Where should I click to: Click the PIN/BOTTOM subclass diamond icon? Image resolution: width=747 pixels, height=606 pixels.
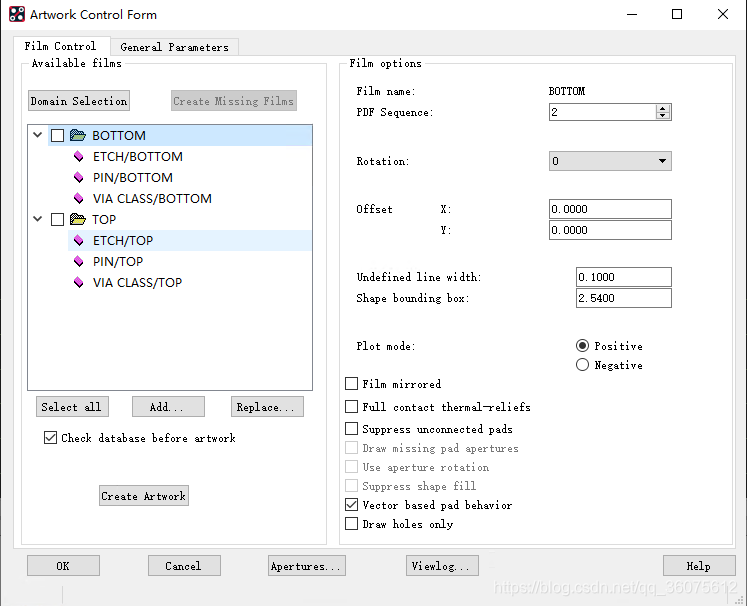pyautogui.click(x=79, y=177)
